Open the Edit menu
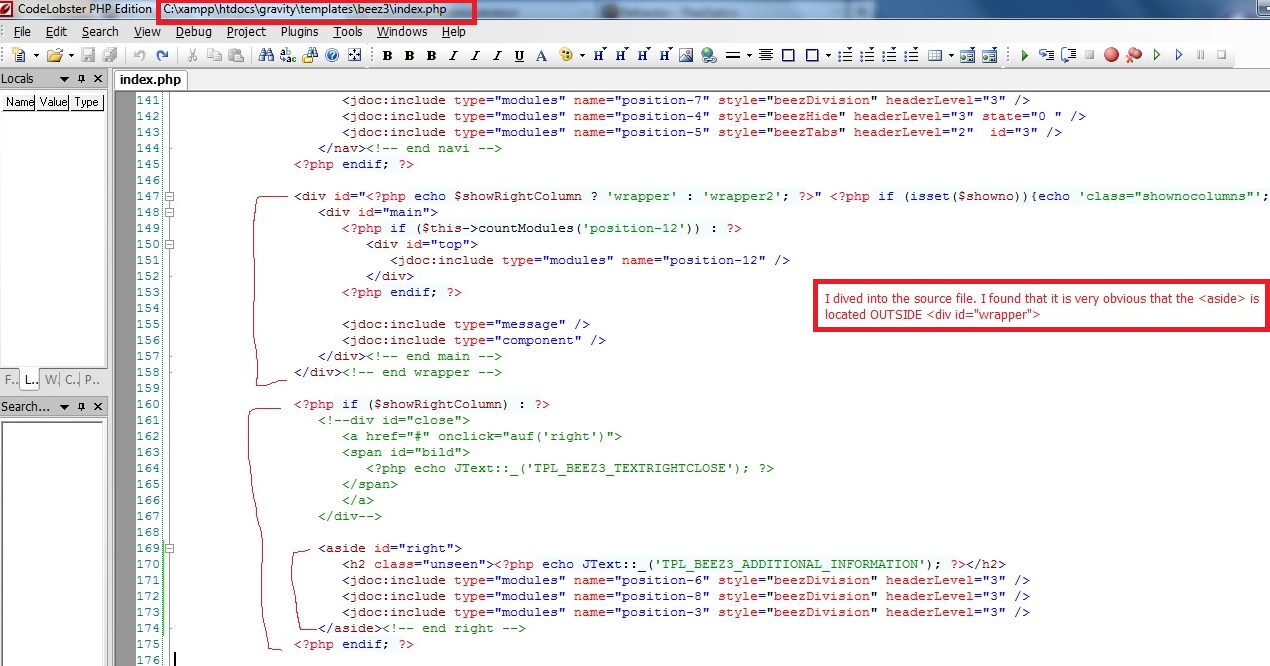 [56, 32]
